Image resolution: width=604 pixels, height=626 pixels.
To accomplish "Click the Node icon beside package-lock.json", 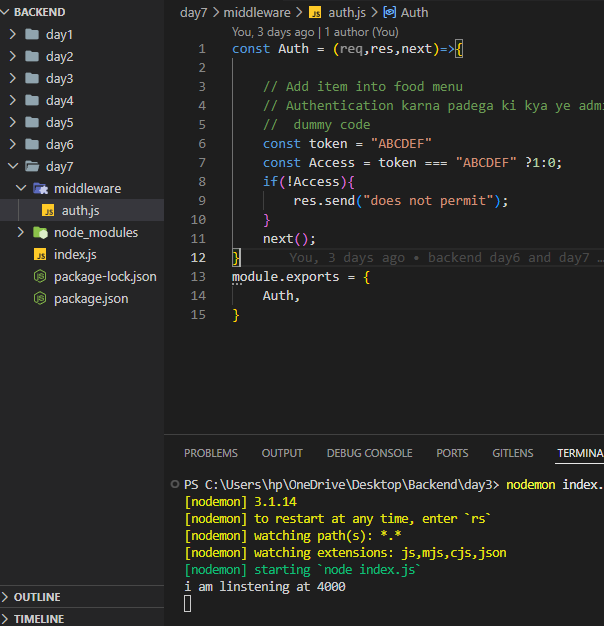I will coord(40,276).
